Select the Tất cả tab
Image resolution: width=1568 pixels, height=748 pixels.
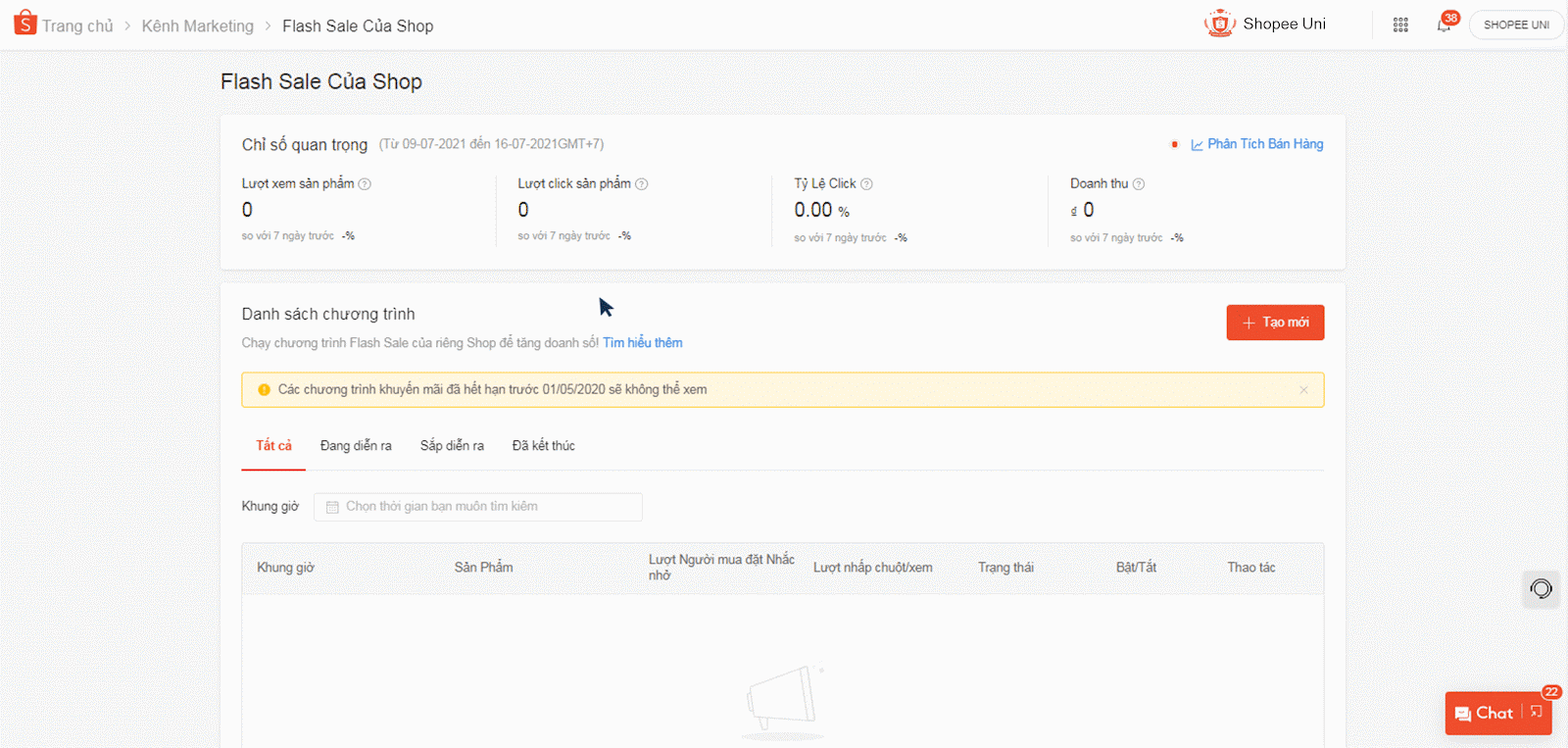[x=274, y=446]
